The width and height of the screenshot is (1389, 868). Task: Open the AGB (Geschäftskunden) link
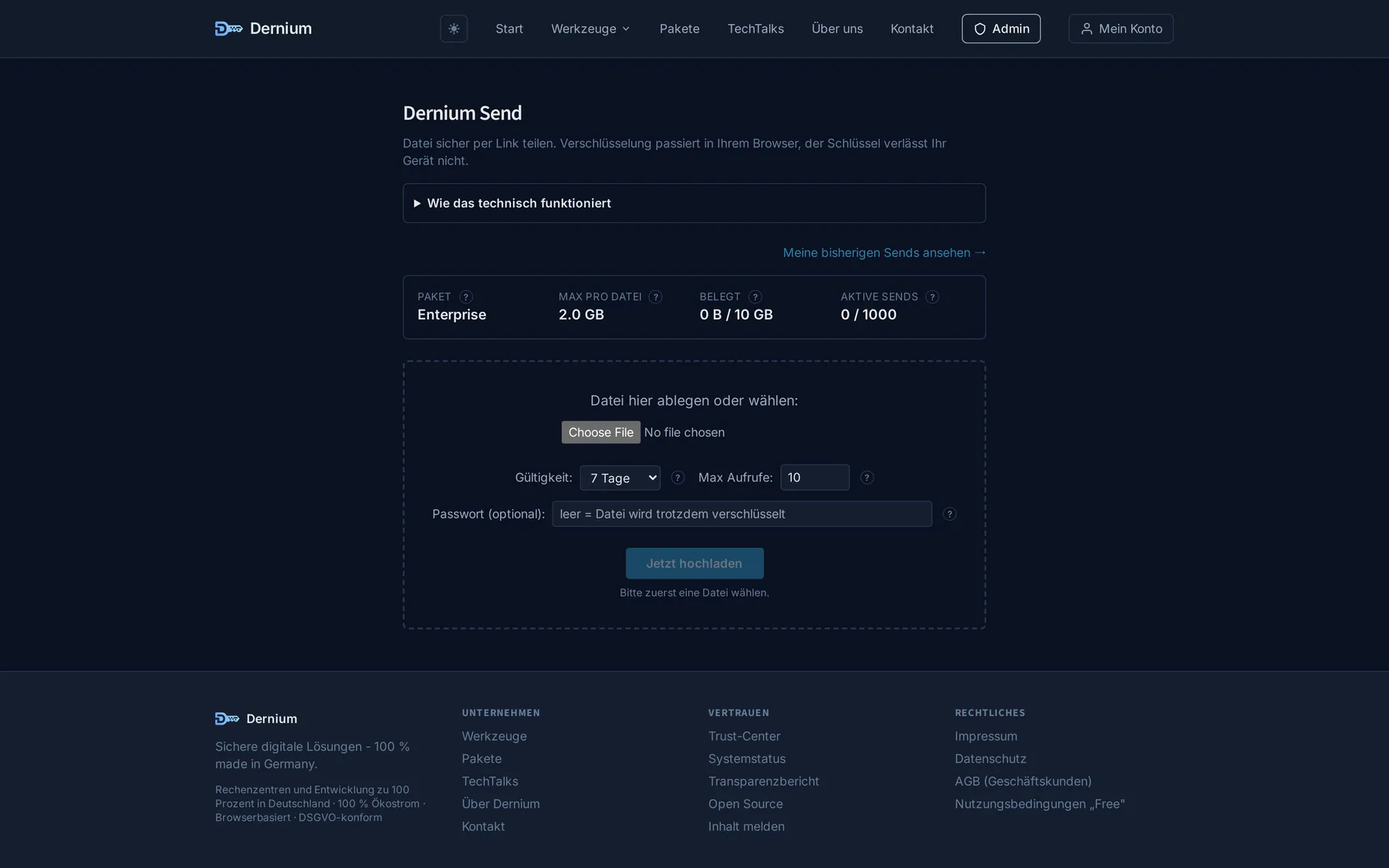1023,781
